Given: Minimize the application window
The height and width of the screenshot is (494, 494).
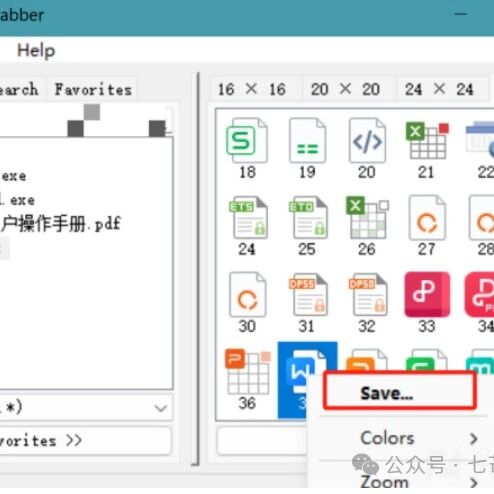Looking at the screenshot, I should (461, 14).
